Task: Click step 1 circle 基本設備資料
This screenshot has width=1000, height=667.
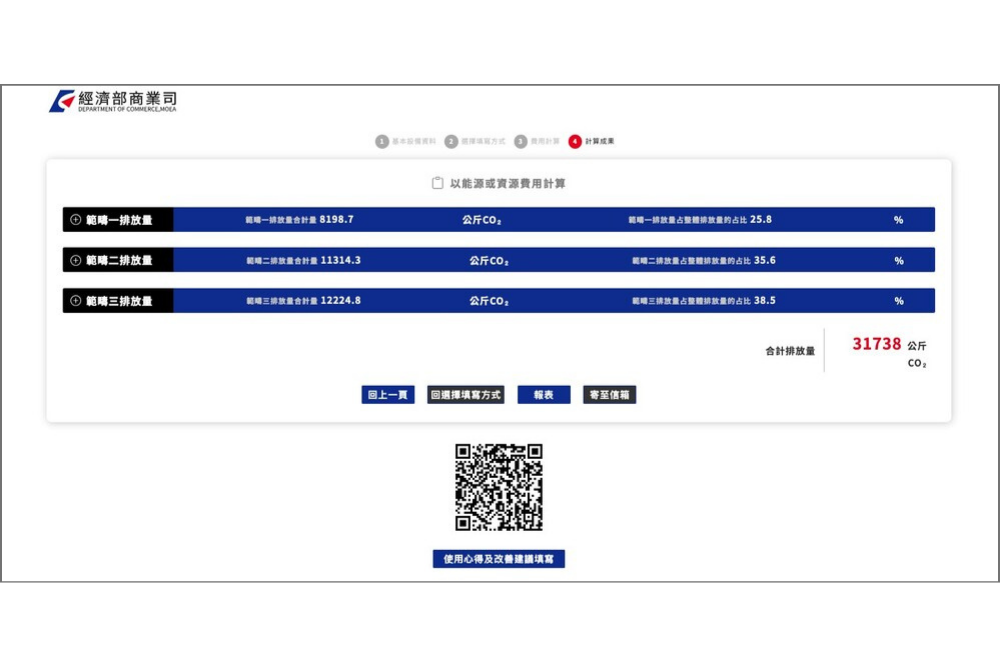Action: (382, 141)
